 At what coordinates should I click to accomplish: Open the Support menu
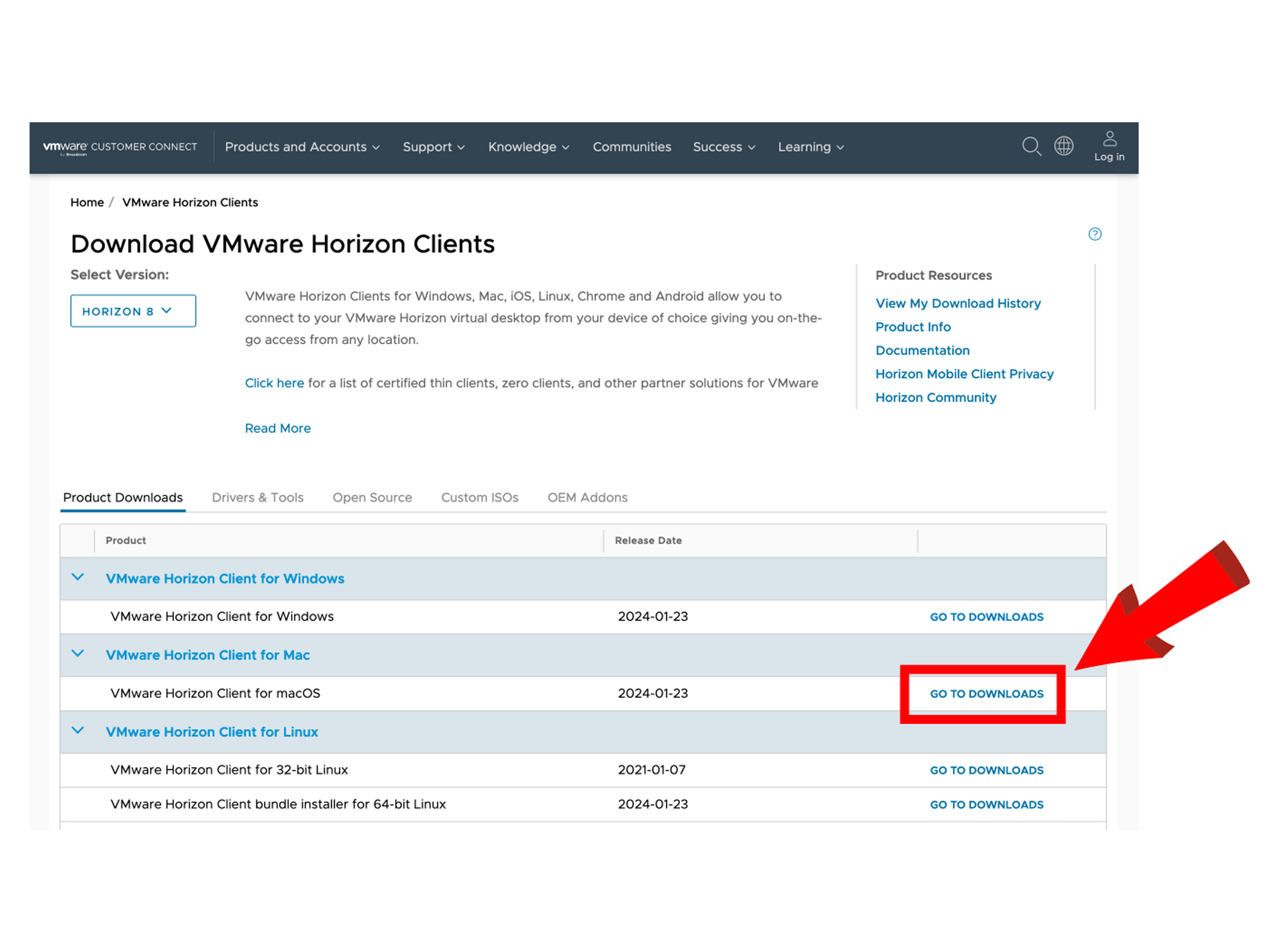pyautogui.click(x=433, y=147)
